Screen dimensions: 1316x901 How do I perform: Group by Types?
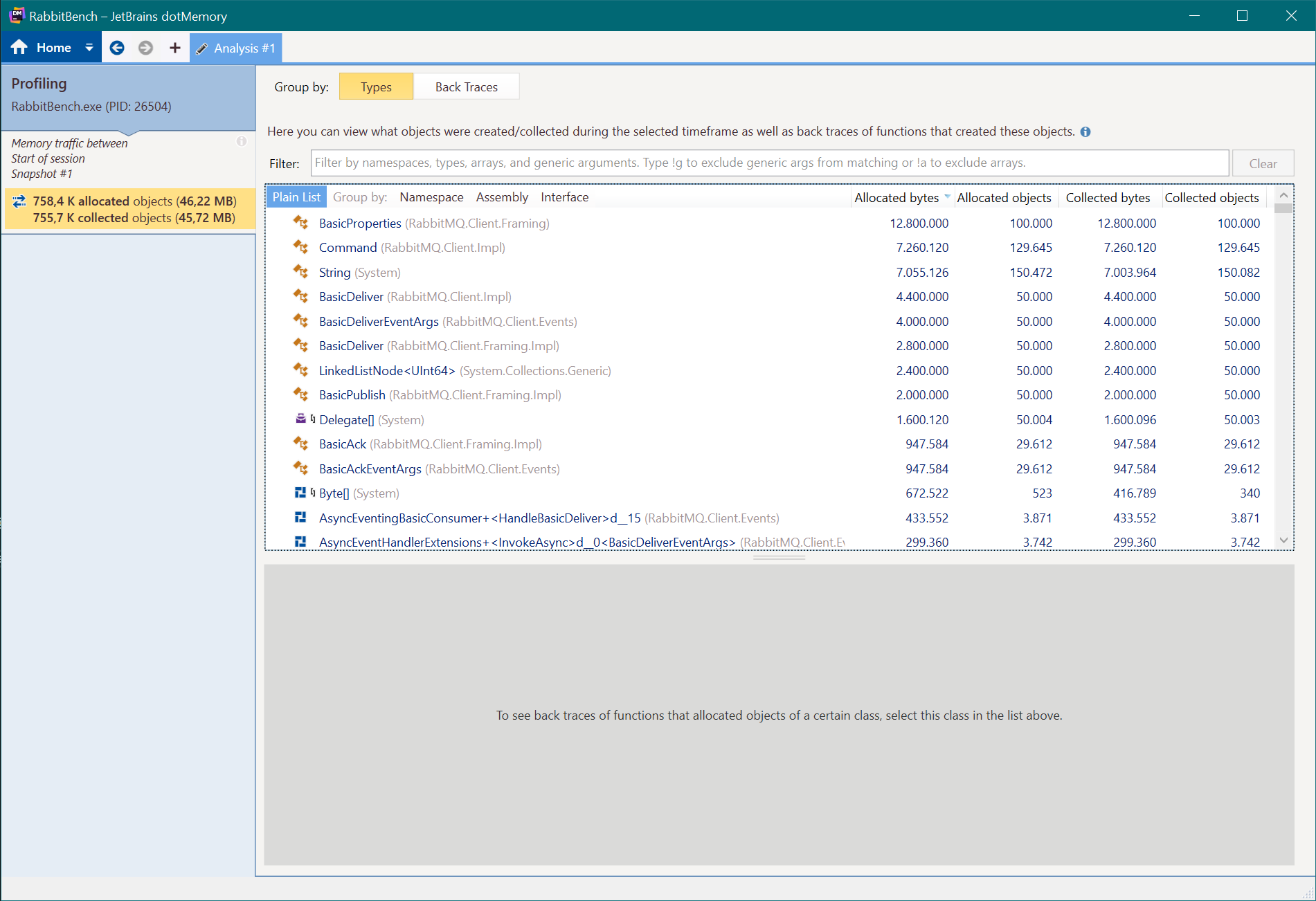tap(376, 87)
